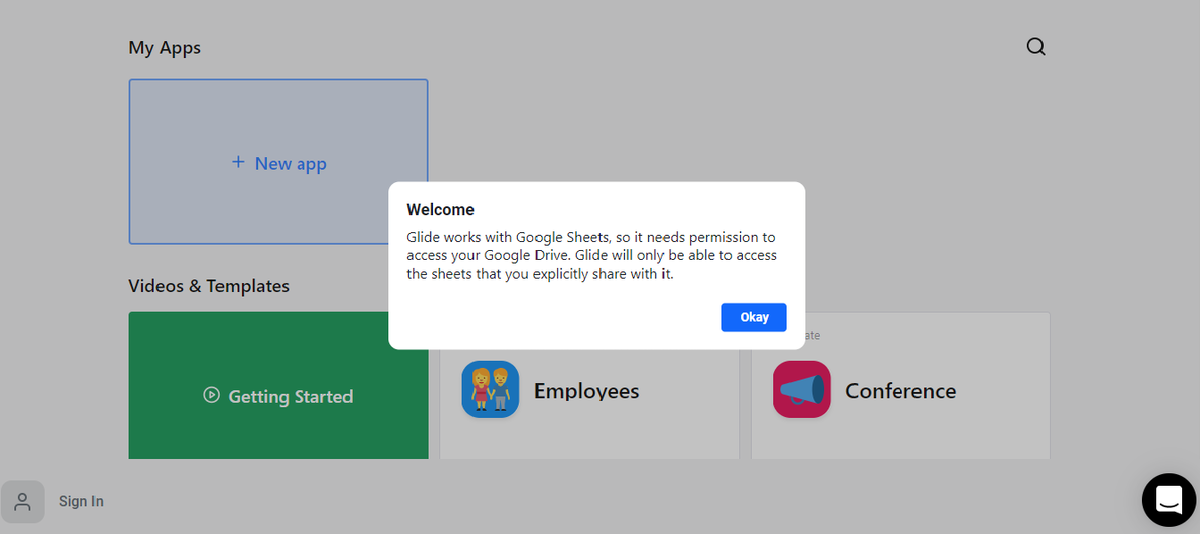Click the play icon on Getting Started
The width and height of the screenshot is (1200, 534).
[x=211, y=395]
